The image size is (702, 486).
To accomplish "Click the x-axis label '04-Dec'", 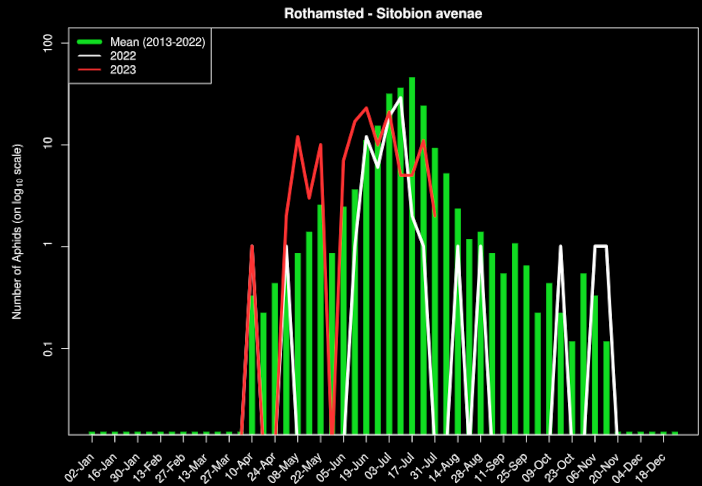I will click(x=628, y=467).
